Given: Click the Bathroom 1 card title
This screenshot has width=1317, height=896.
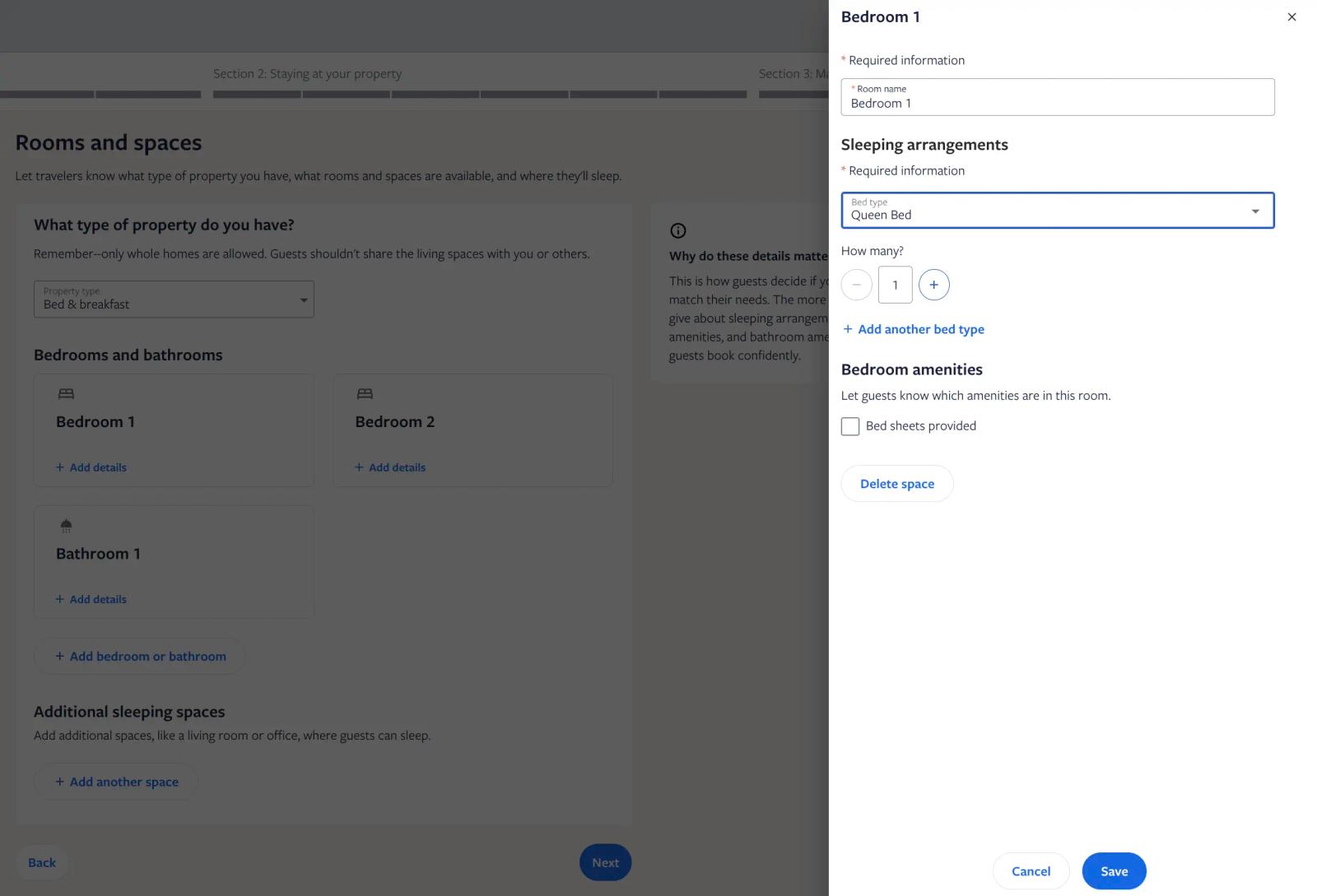Looking at the screenshot, I should click(x=98, y=554).
